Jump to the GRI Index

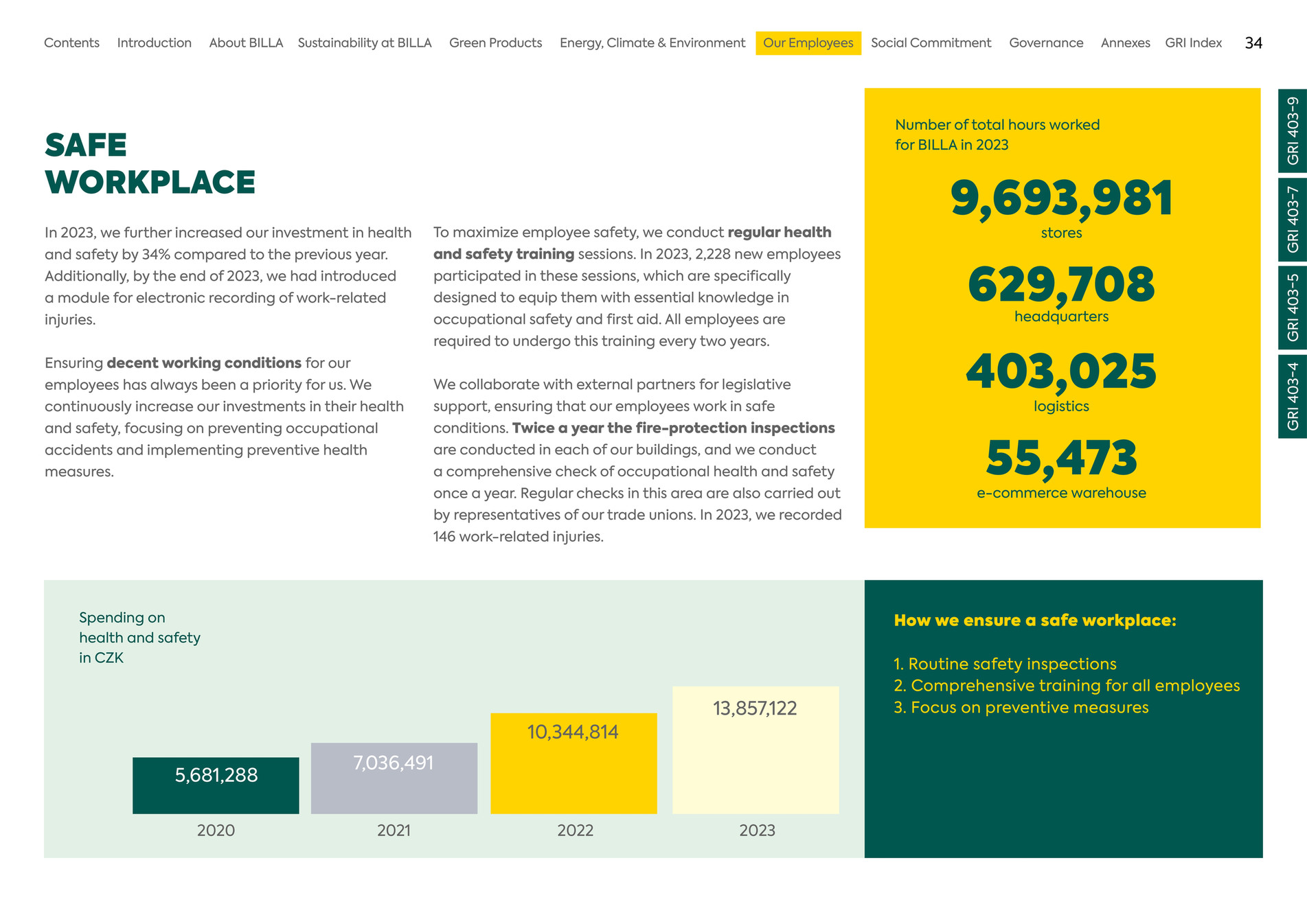pyautogui.click(x=1194, y=43)
